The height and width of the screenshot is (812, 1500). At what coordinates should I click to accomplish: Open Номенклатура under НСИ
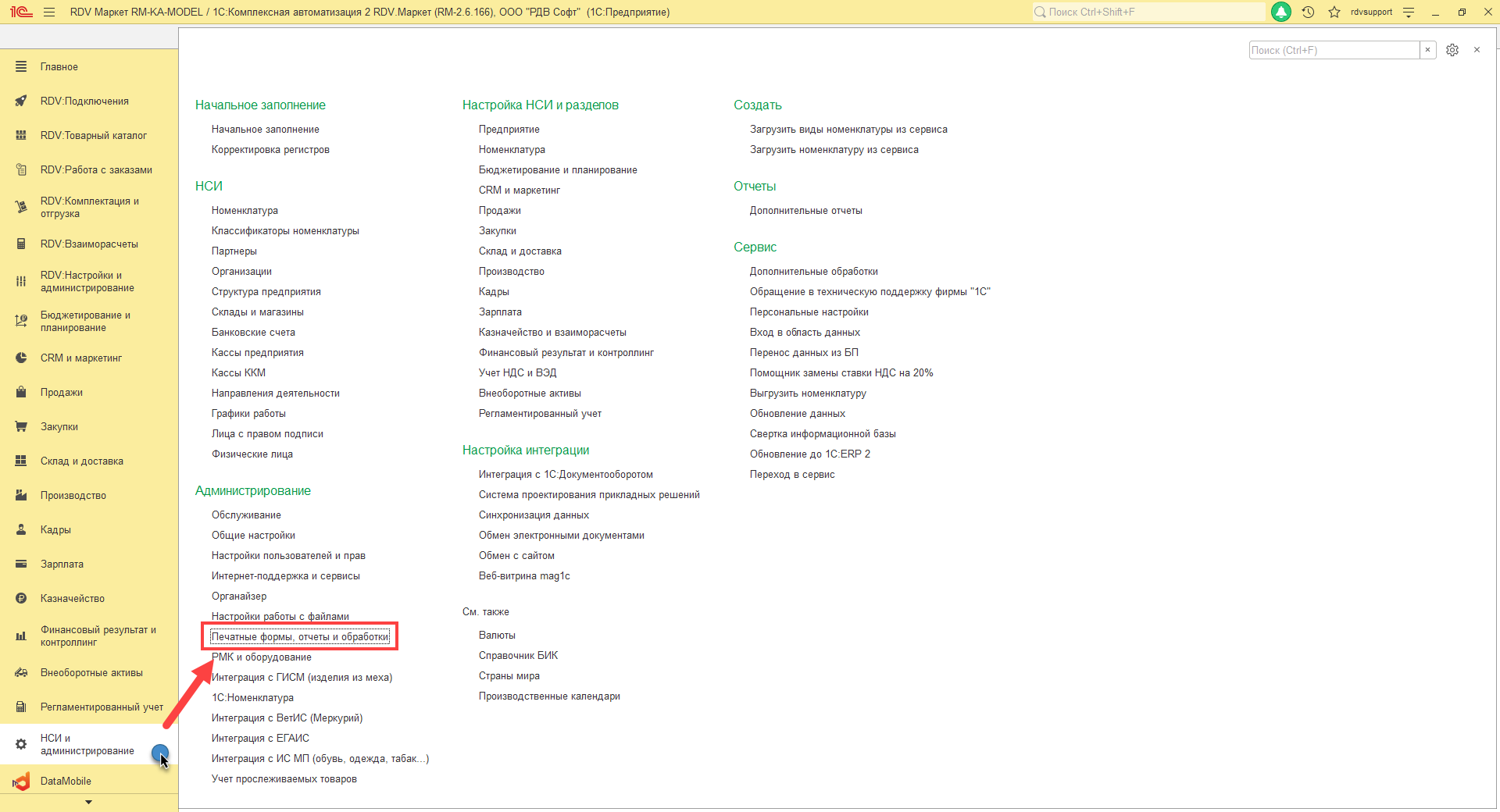coord(245,211)
